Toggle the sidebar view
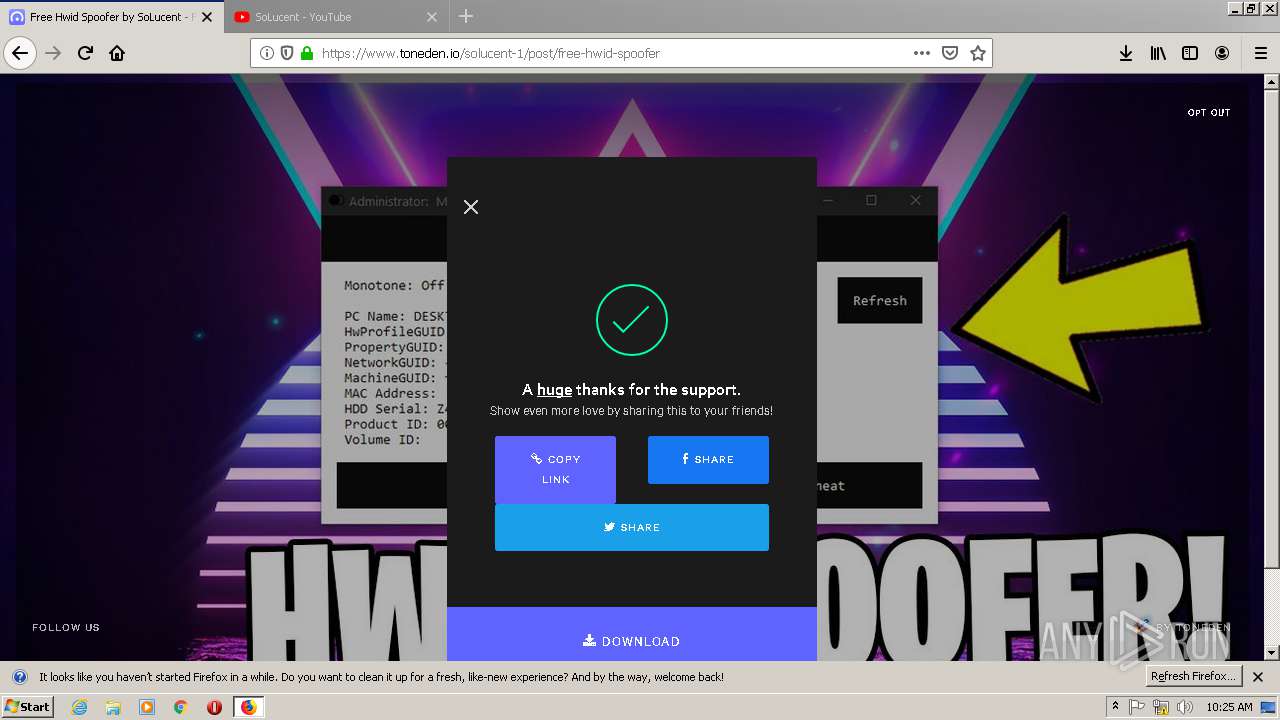The width and height of the screenshot is (1280, 720). [1190, 53]
